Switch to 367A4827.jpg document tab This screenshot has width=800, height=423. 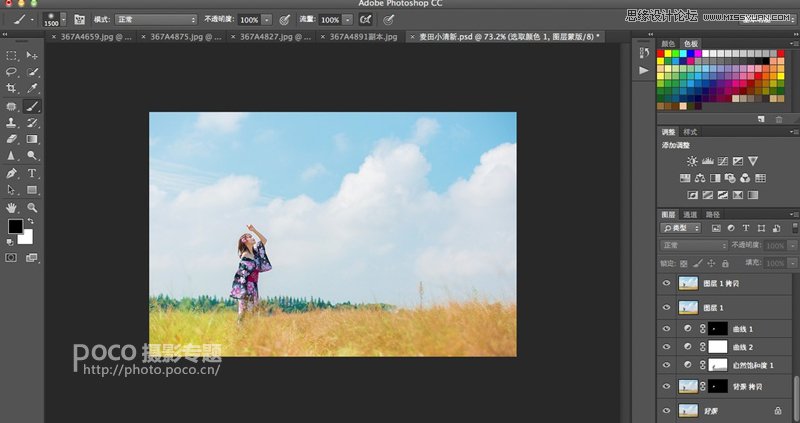pos(275,37)
